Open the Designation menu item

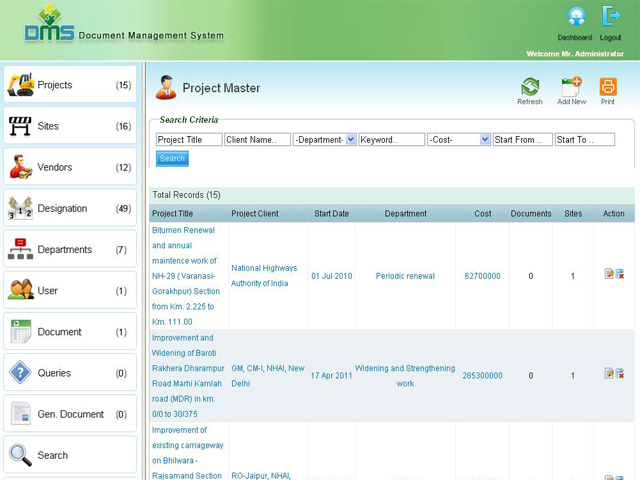(70, 208)
